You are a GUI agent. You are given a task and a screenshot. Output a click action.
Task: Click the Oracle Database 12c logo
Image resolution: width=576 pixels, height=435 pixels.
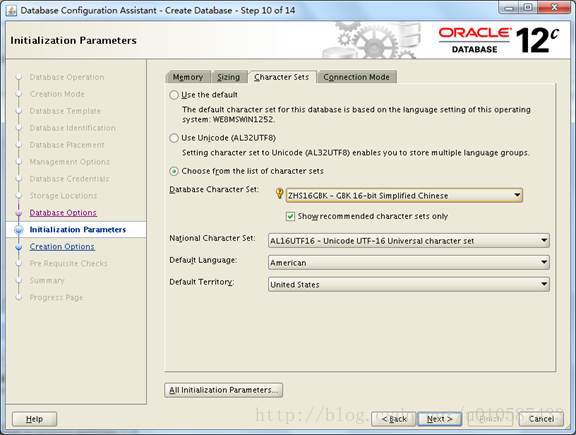(x=499, y=40)
